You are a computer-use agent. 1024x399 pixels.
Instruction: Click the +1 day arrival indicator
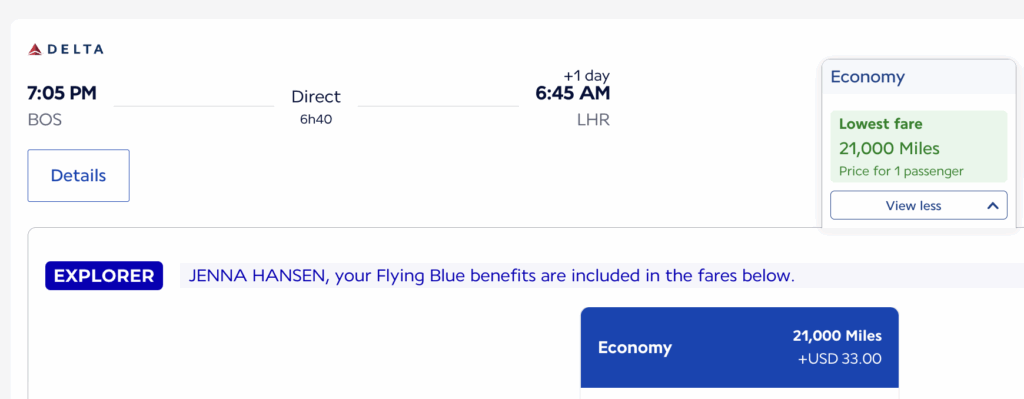(x=586, y=76)
